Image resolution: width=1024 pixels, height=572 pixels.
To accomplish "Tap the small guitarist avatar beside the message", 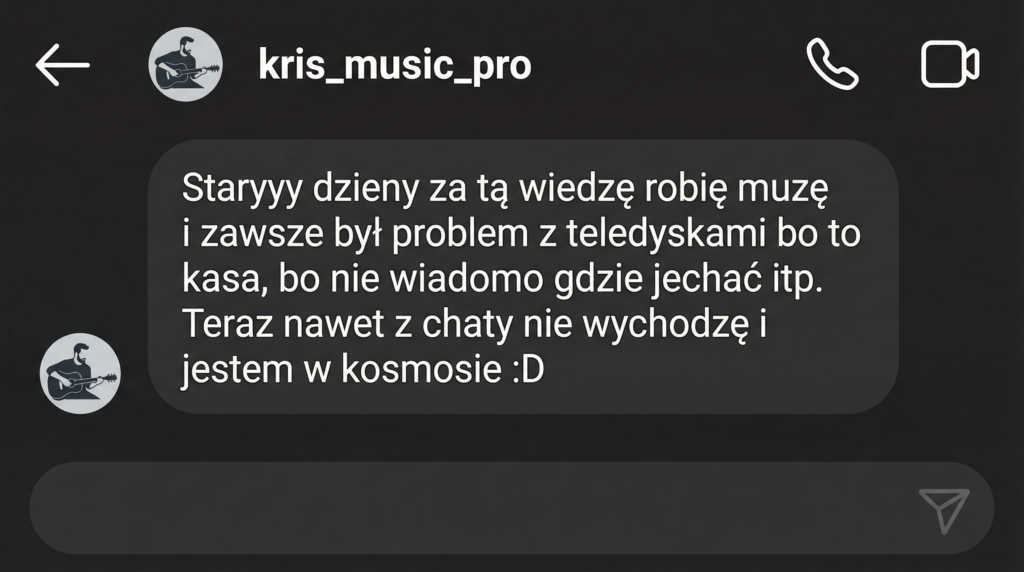I will point(80,373).
